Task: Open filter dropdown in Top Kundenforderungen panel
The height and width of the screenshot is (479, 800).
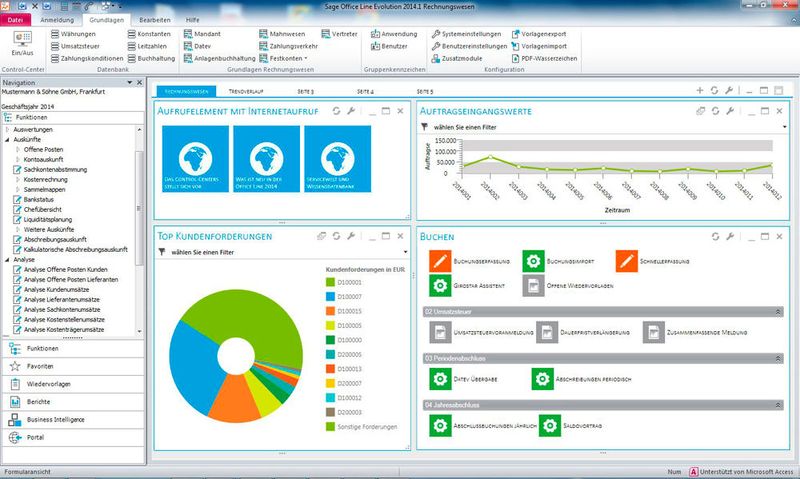Action: pyautogui.click(x=405, y=252)
